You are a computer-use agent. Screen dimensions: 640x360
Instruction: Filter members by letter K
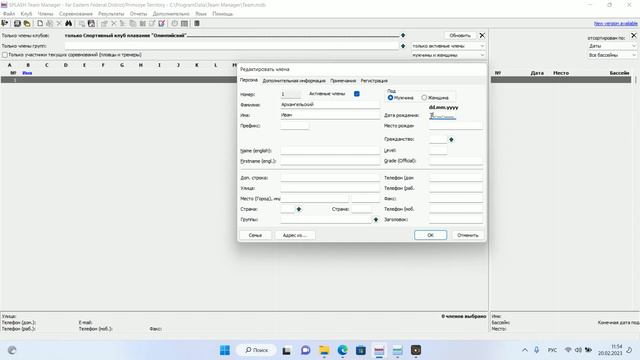pos(197,65)
